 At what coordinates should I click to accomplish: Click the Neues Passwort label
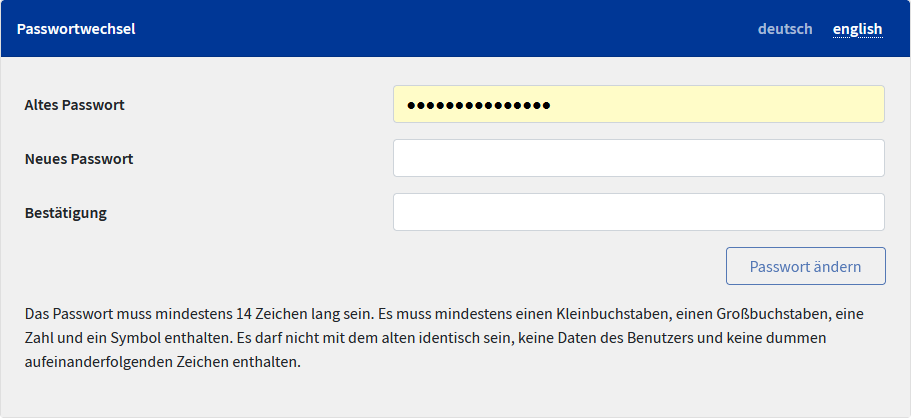(79, 158)
